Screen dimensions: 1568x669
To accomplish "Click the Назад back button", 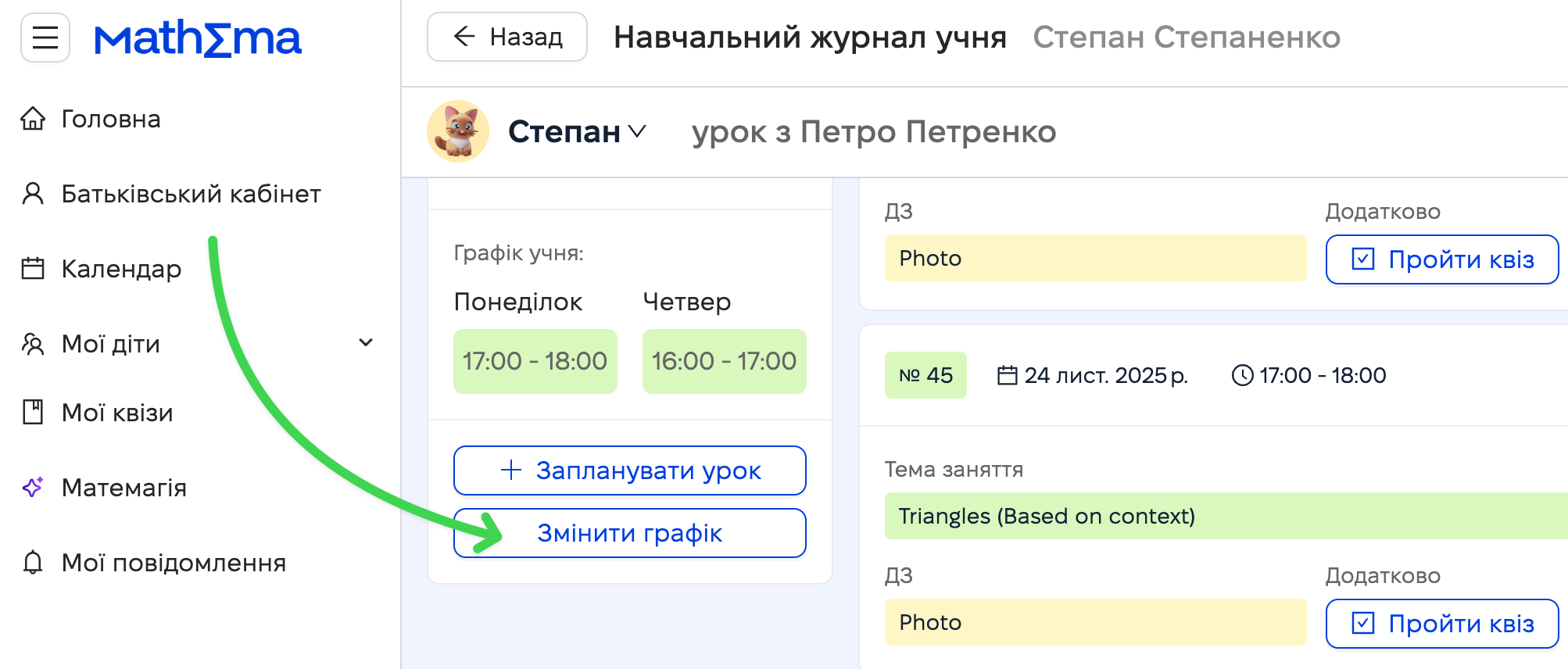I will [507, 37].
